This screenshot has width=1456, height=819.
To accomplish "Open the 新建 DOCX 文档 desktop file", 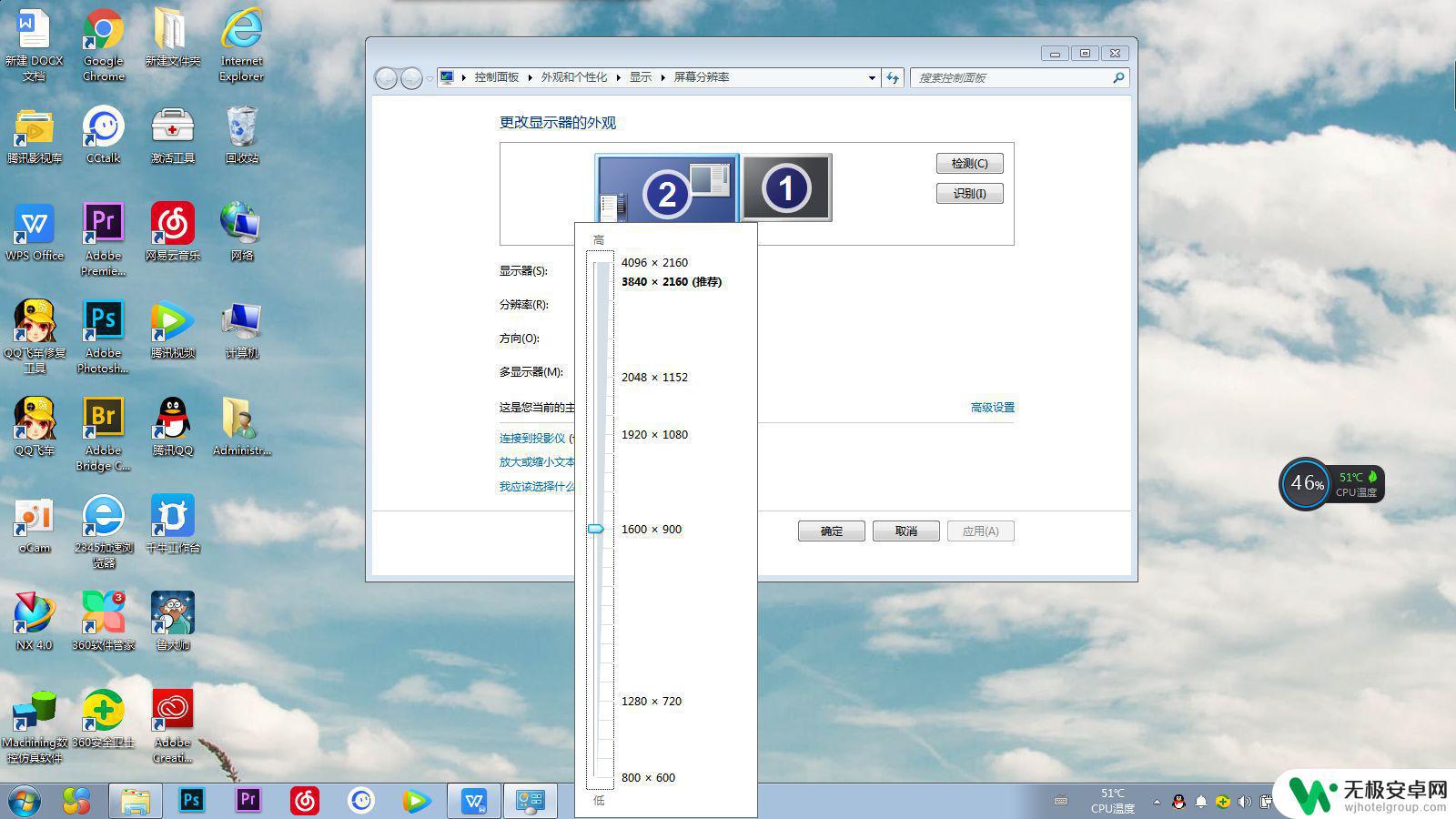I will (x=35, y=45).
